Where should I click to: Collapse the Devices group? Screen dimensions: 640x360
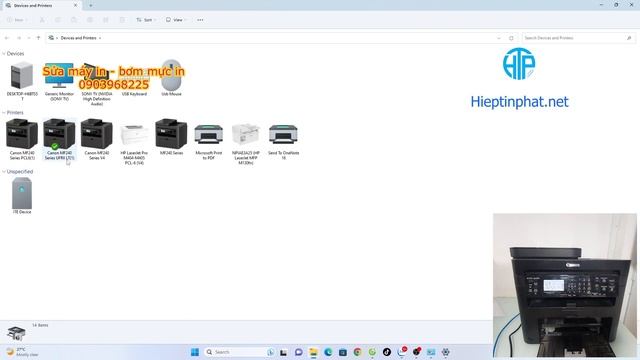(4, 53)
